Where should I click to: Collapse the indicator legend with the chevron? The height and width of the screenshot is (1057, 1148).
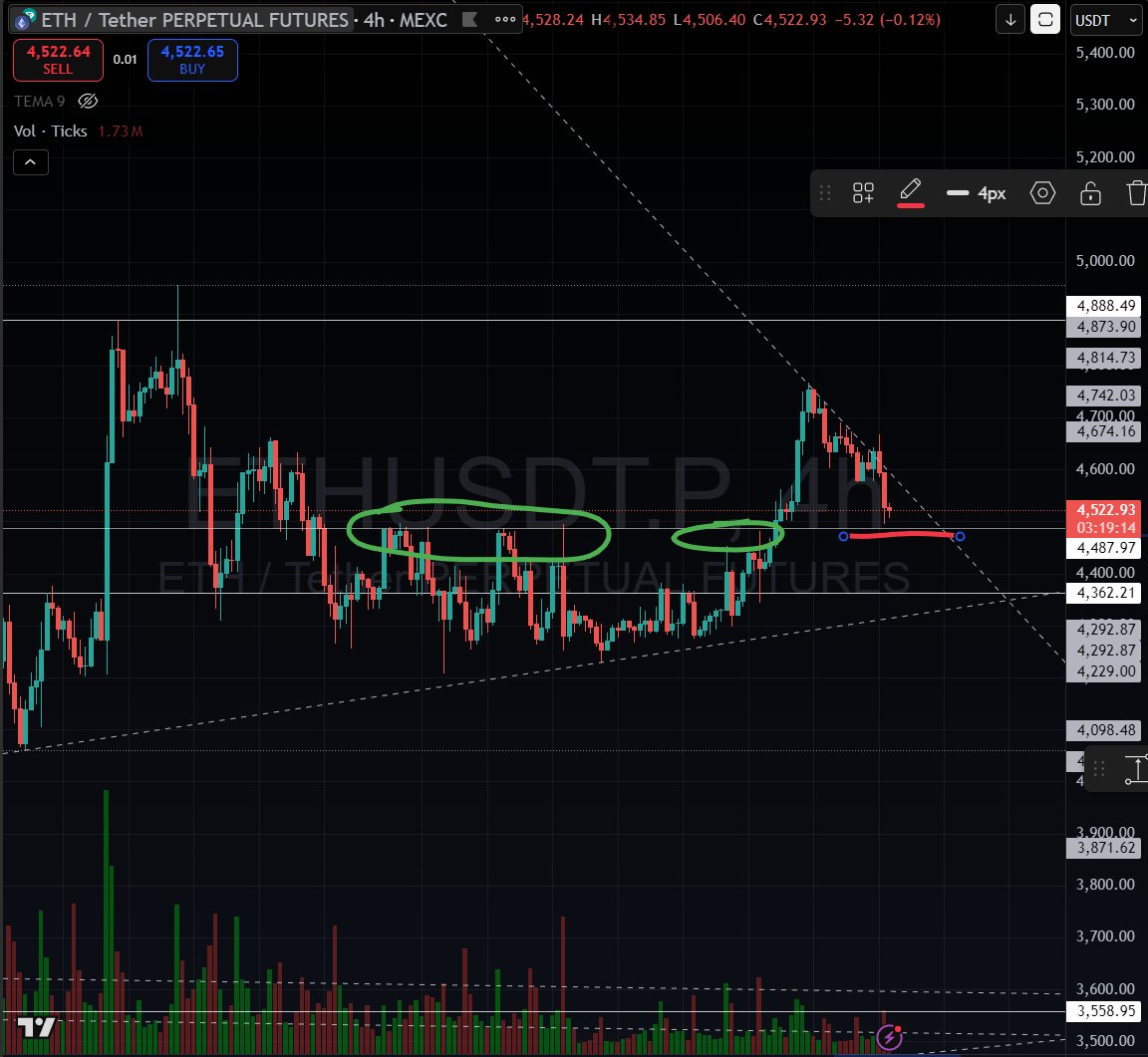coord(31,162)
